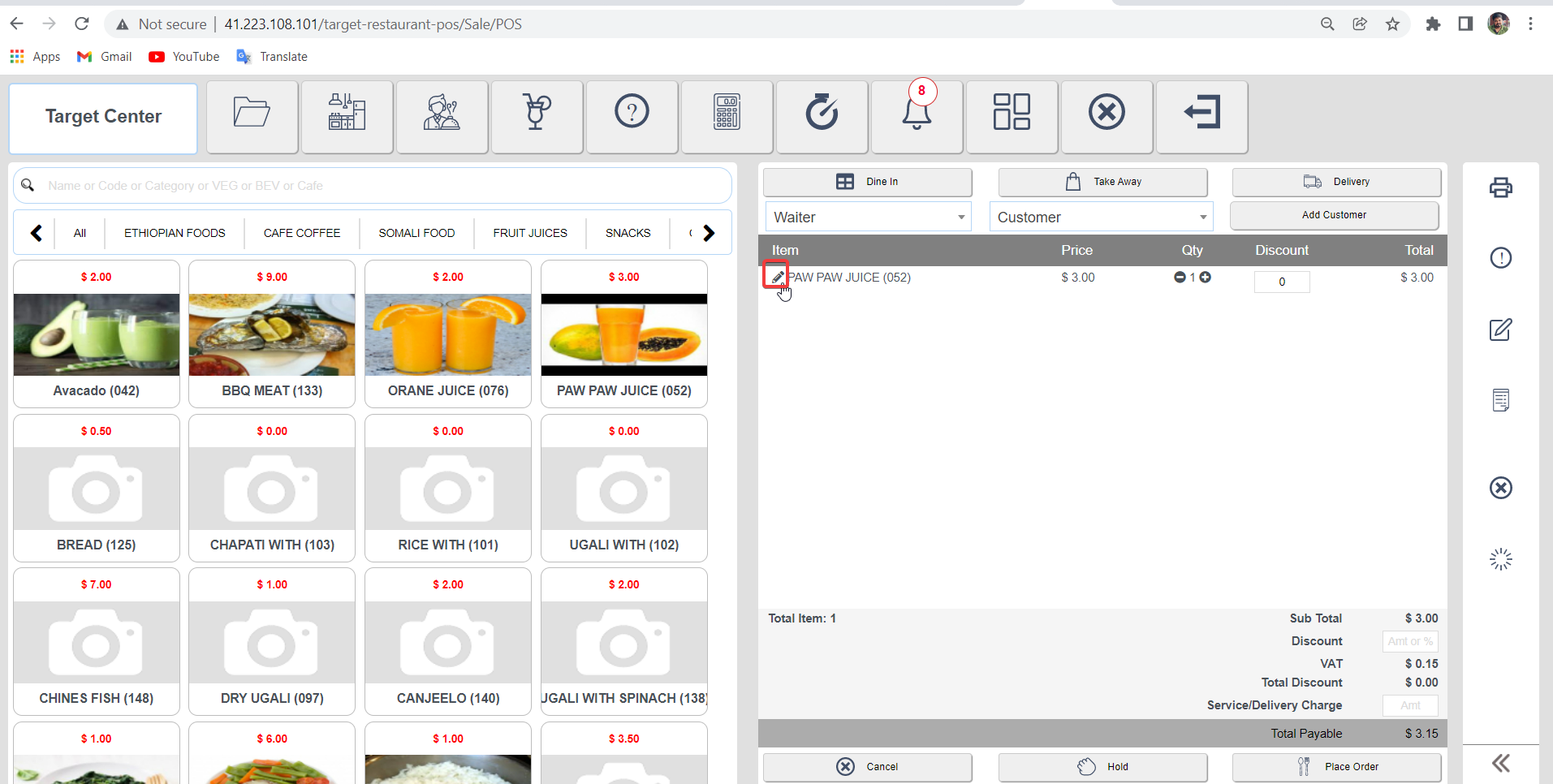Click Target Center logo button
This screenshot has height=784, width=1553.
103,117
